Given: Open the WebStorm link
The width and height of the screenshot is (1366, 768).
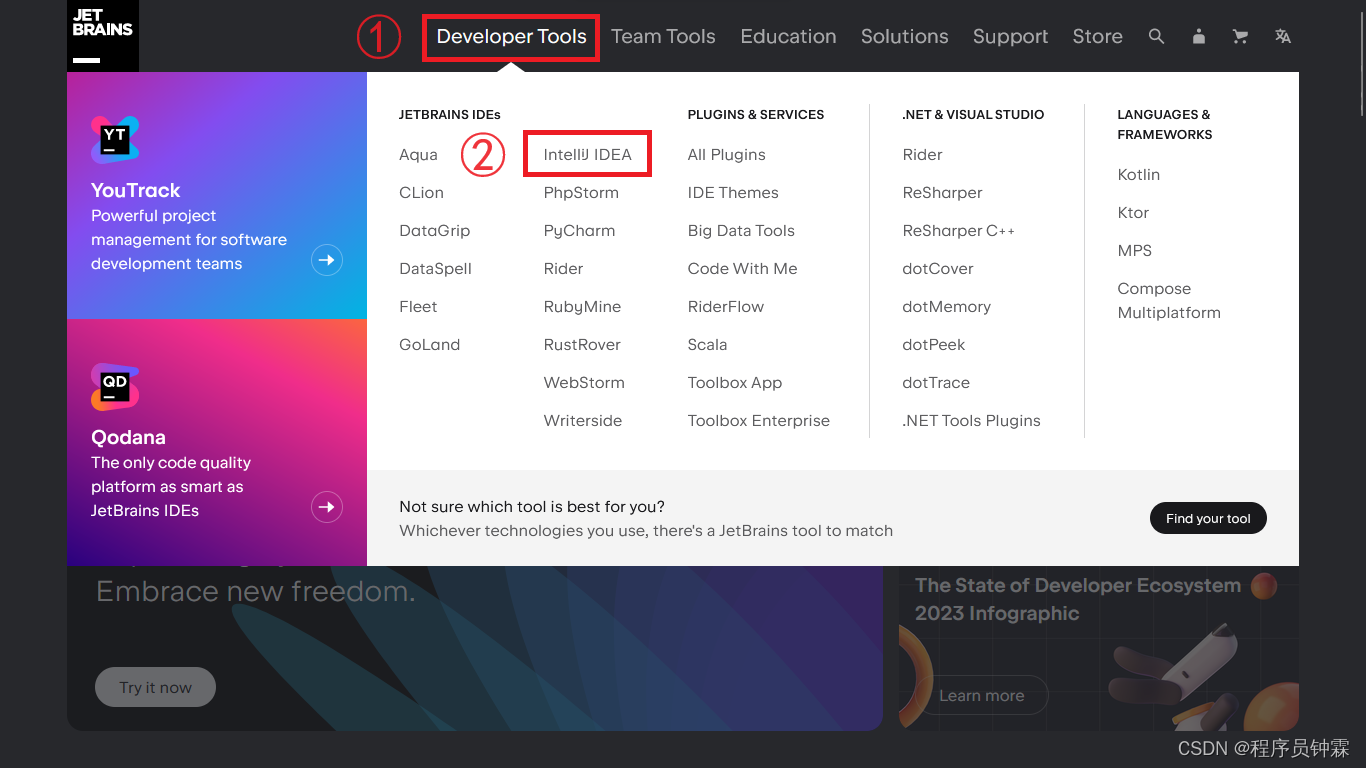Looking at the screenshot, I should [x=584, y=383].
